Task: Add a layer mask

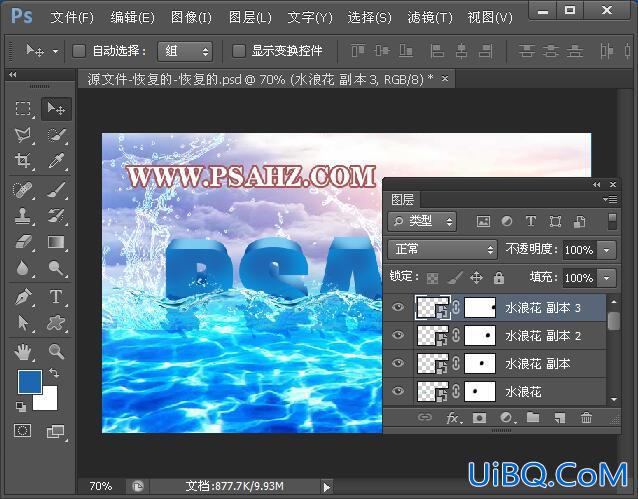Action: click(x=479, y=418)
